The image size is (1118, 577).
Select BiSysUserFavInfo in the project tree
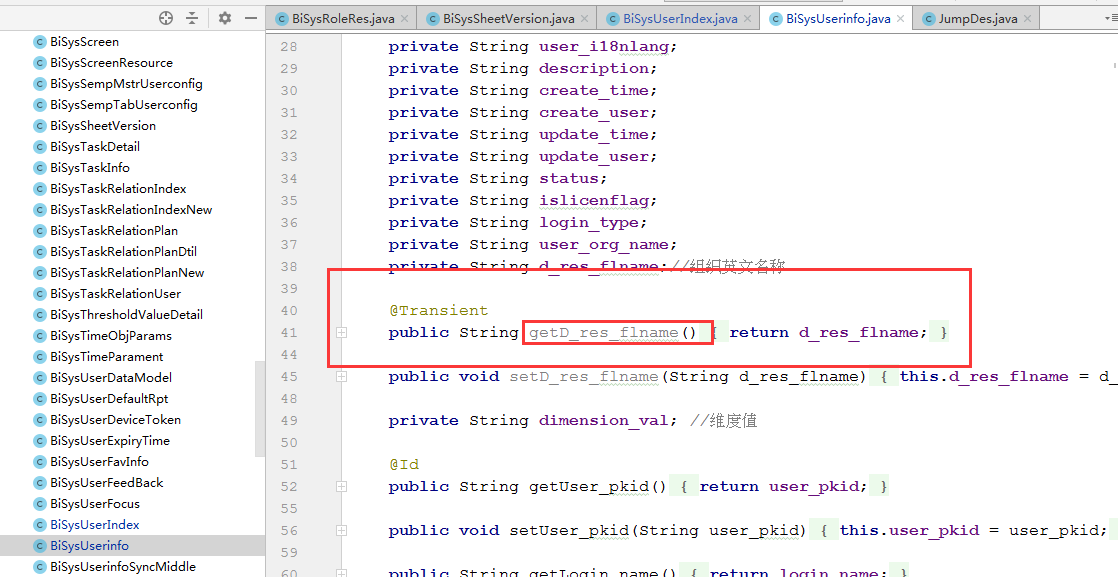[x=100, y=461]
